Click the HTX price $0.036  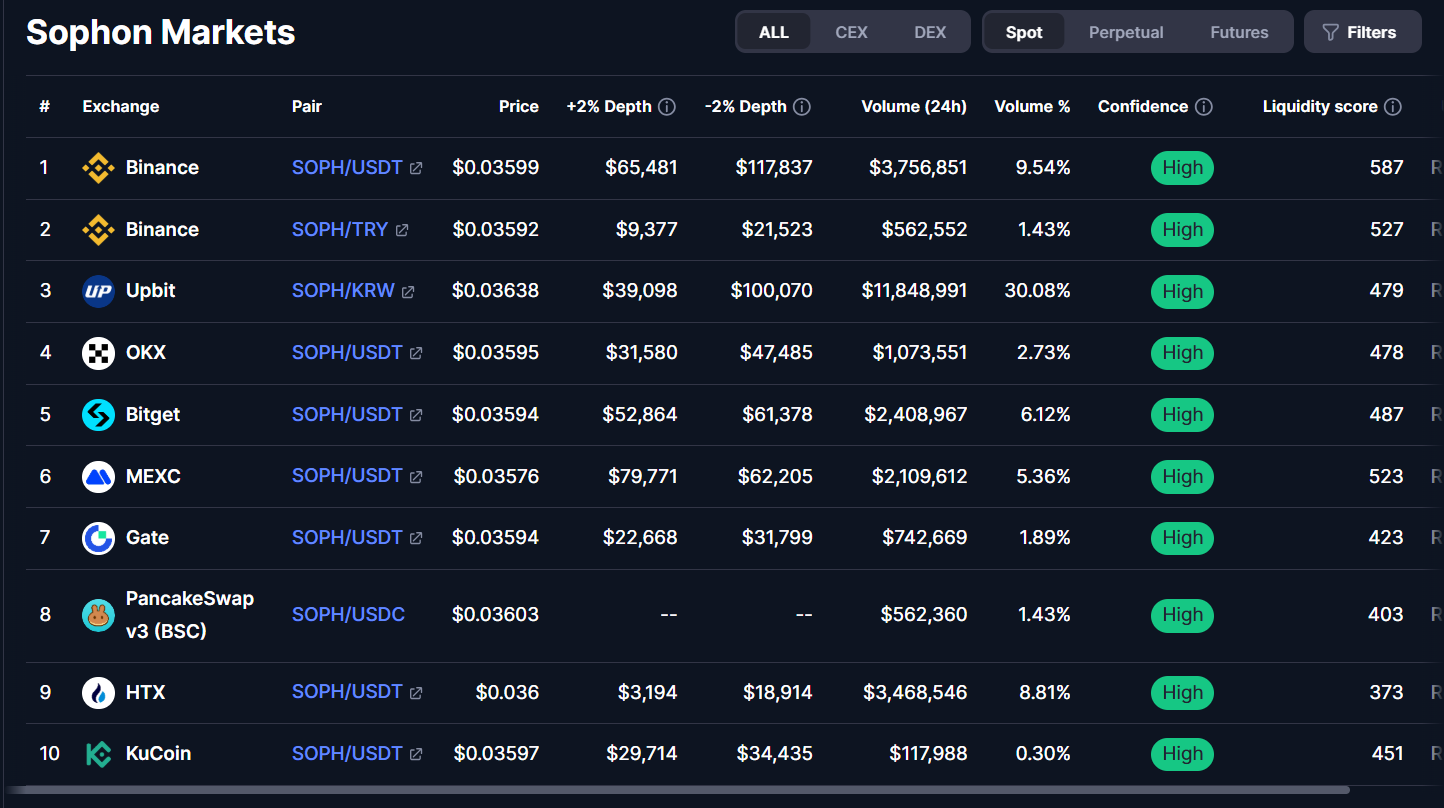pyautogui.click(x=507, y=692)
